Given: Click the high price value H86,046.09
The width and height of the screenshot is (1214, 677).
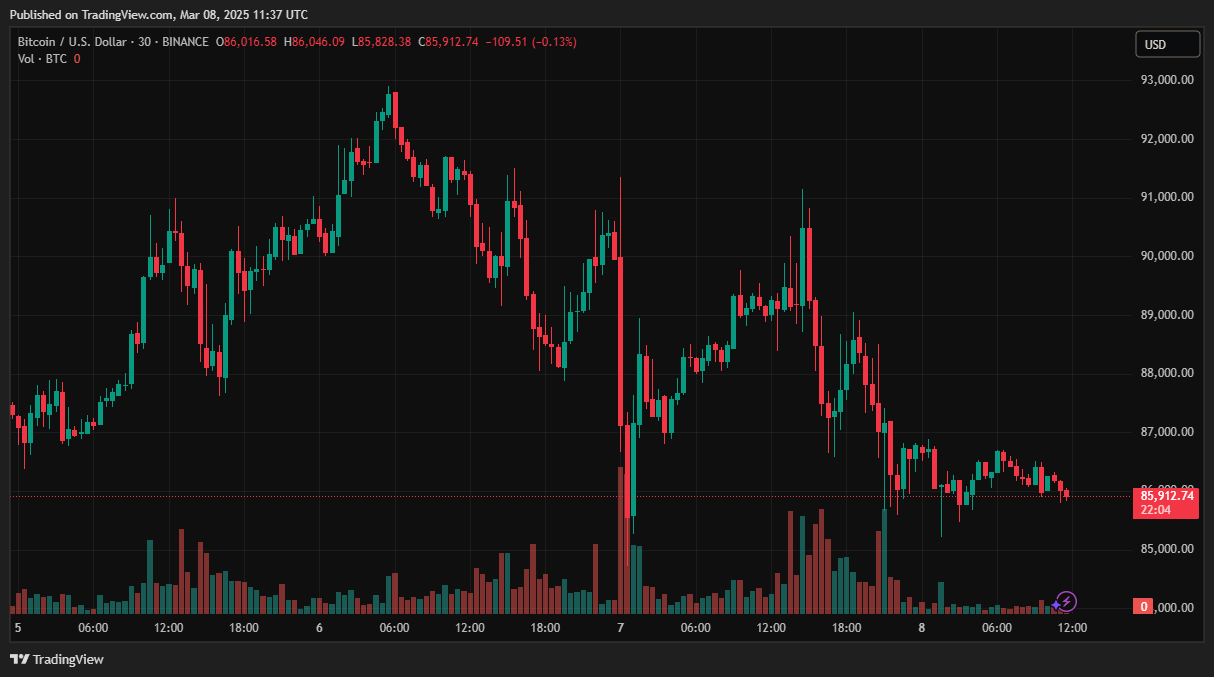Looking at the screenshot, I should point(315,42).
